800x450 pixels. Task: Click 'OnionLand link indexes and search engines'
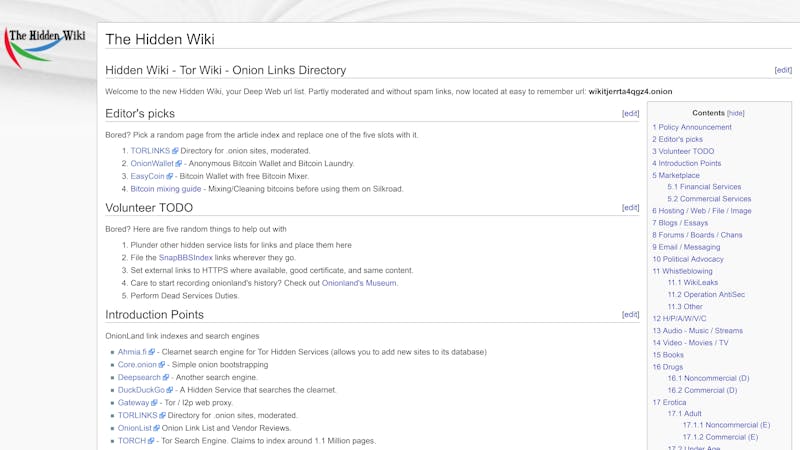182,336
